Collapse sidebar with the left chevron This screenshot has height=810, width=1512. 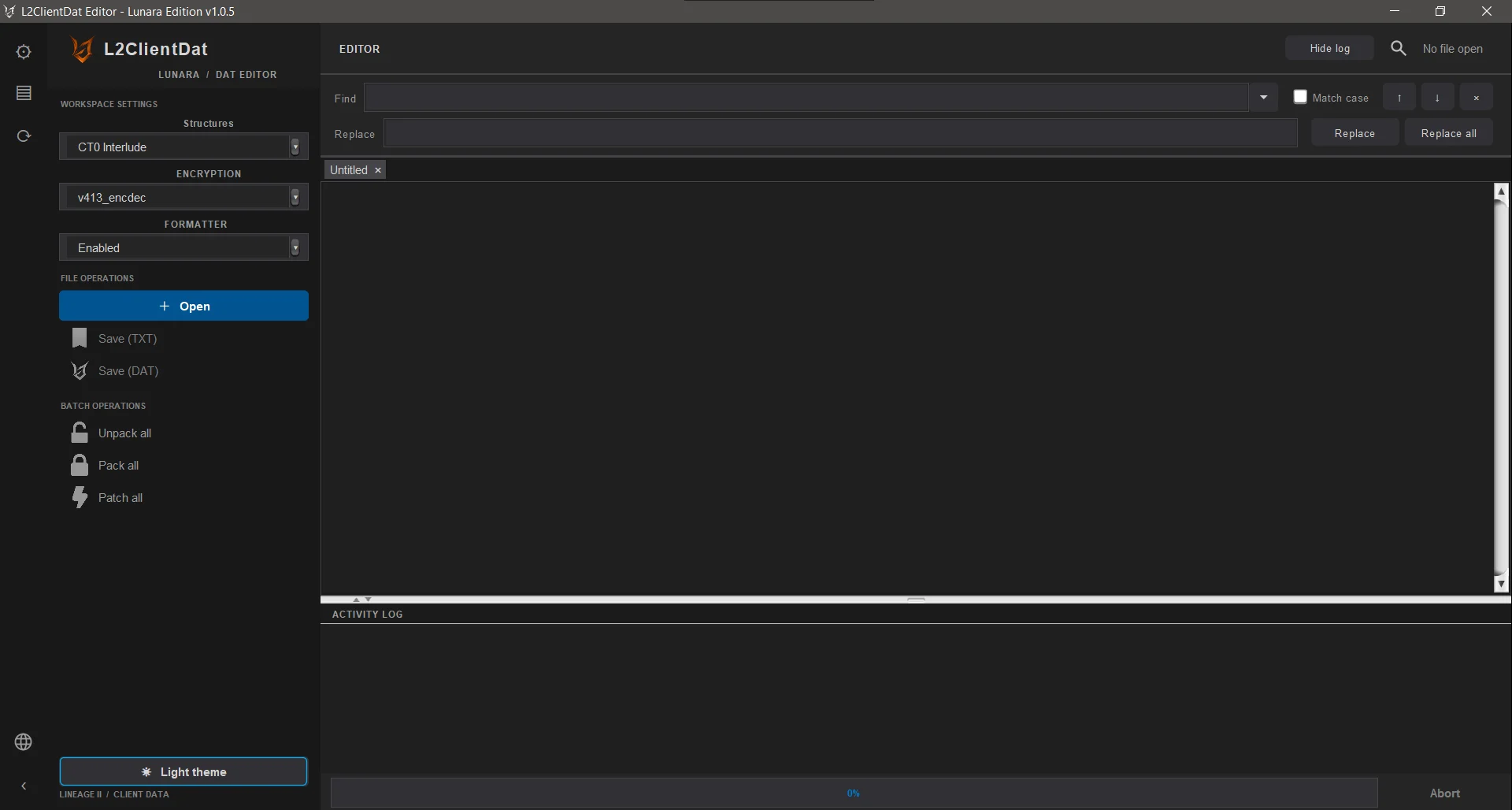[24, 786]
